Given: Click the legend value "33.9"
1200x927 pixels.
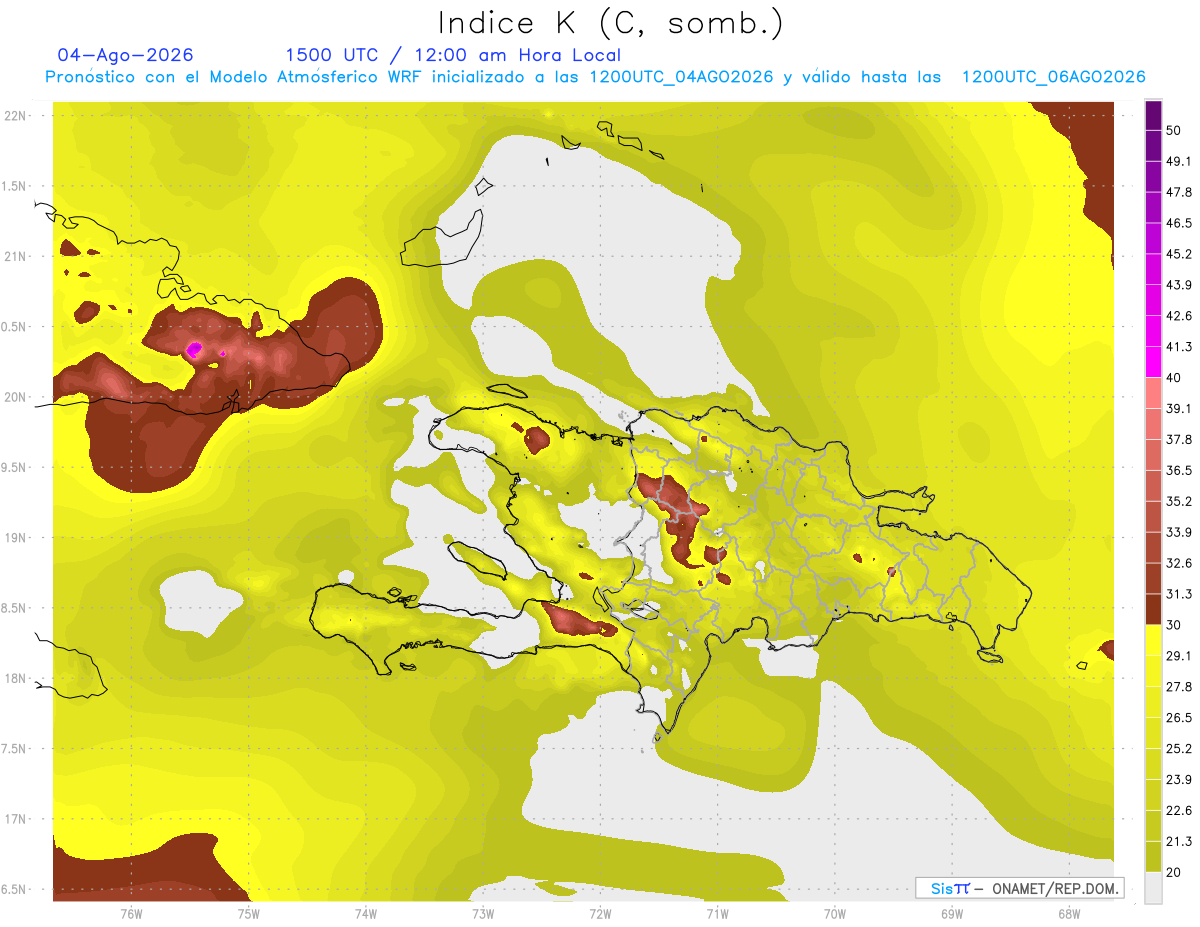Looking at the screenshot, I should point(1179,532).
